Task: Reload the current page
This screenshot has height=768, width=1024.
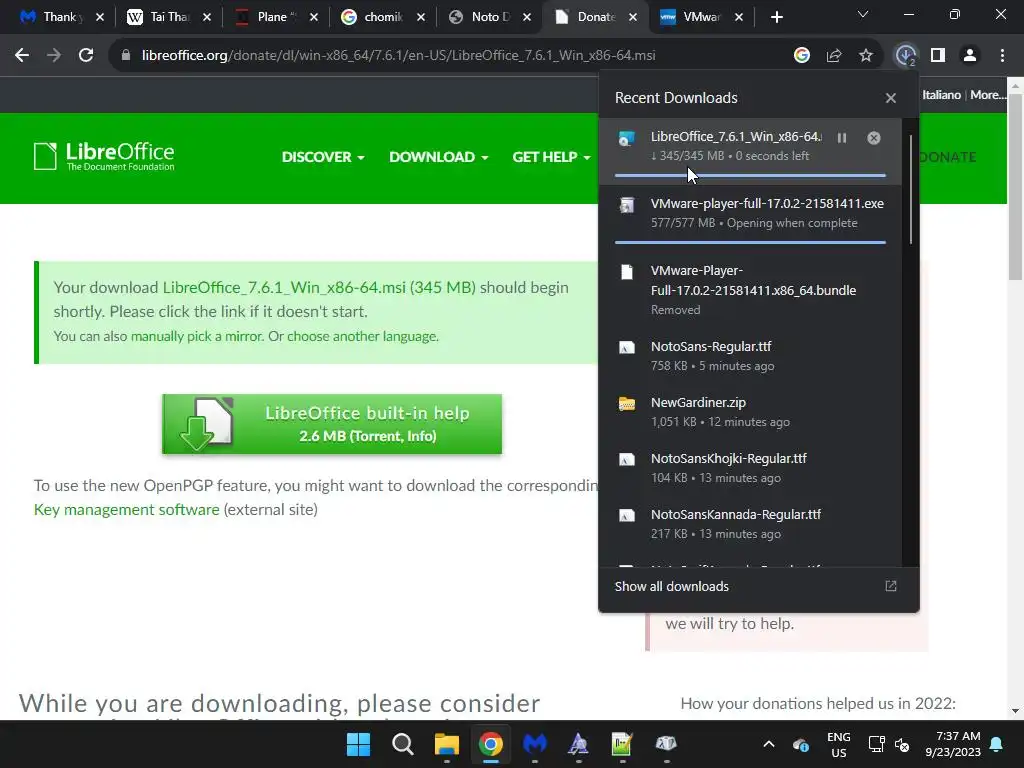Action: (86, 56)
